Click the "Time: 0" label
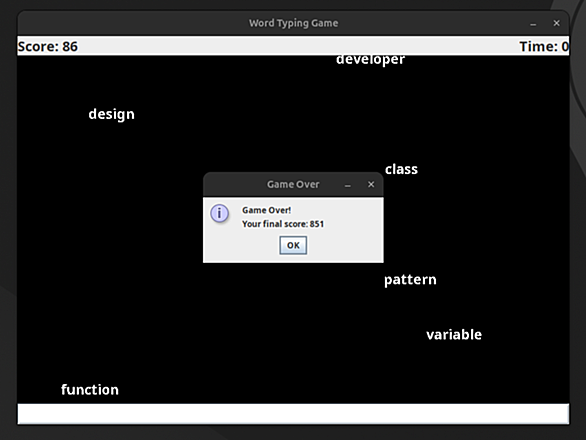 544,47
